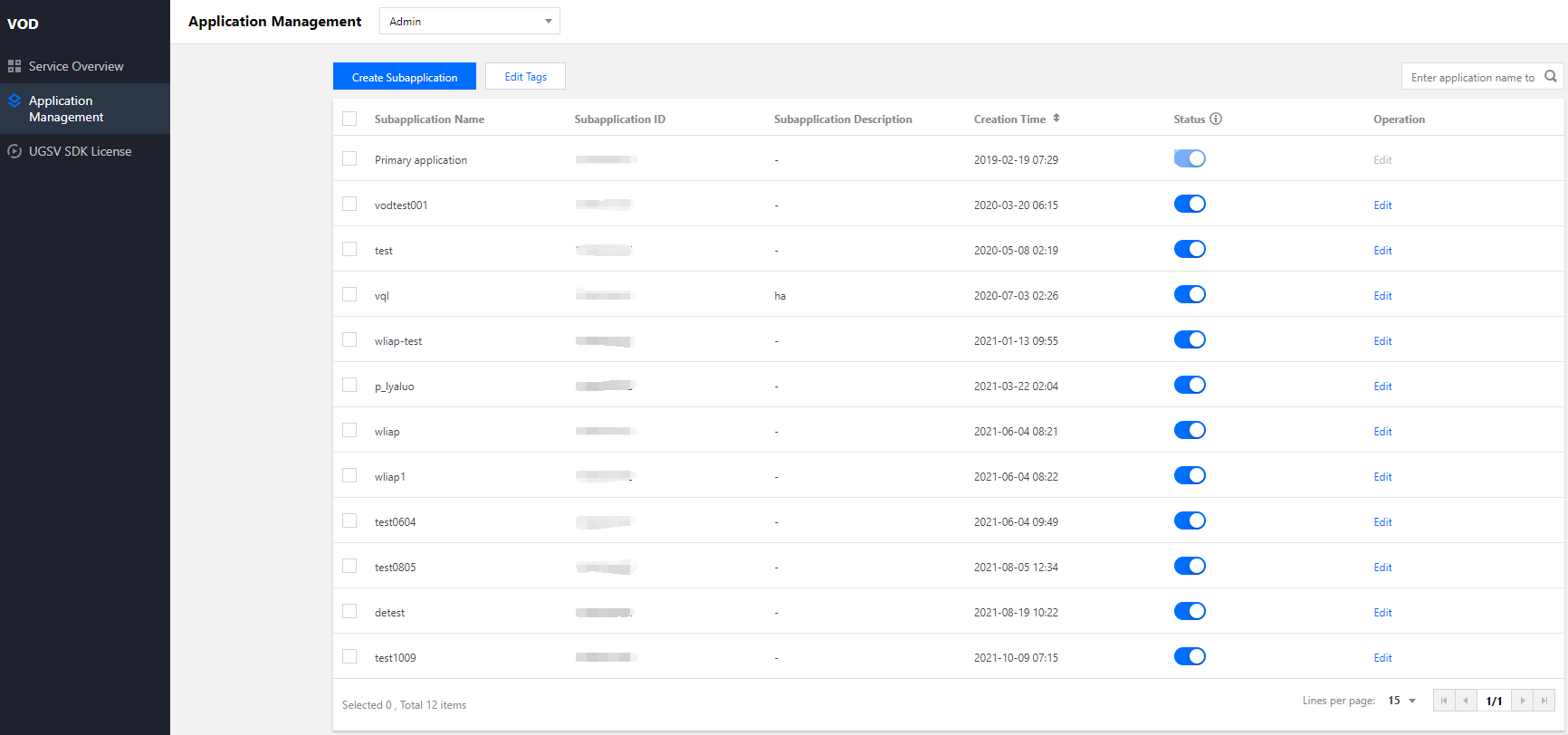
Task: Tick the select-all header checkbox
Action: pos(349,119)
